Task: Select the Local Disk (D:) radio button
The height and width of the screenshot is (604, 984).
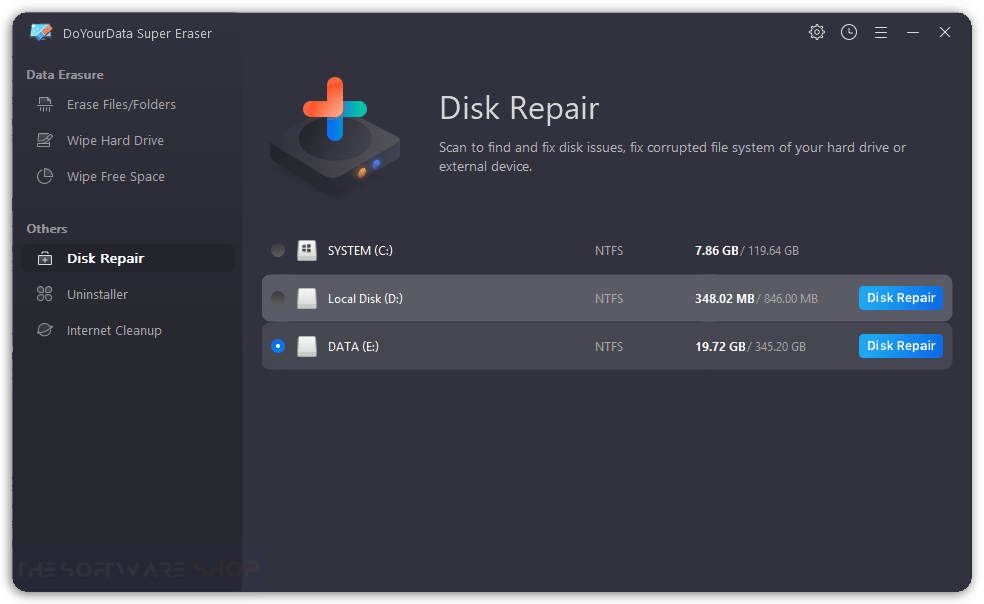Action: (x=278, y=298)
